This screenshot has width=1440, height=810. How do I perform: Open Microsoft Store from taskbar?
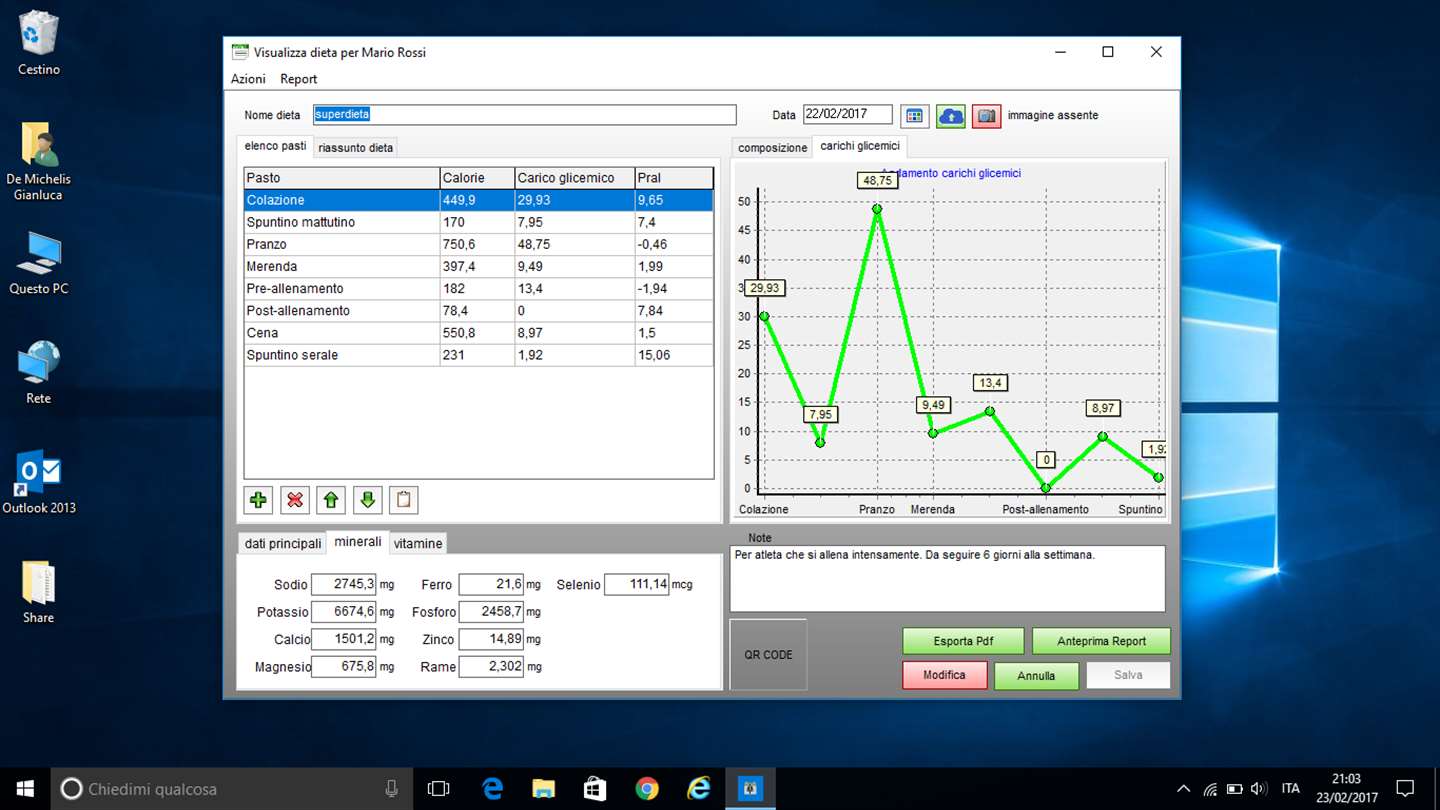tap(595, 789)
